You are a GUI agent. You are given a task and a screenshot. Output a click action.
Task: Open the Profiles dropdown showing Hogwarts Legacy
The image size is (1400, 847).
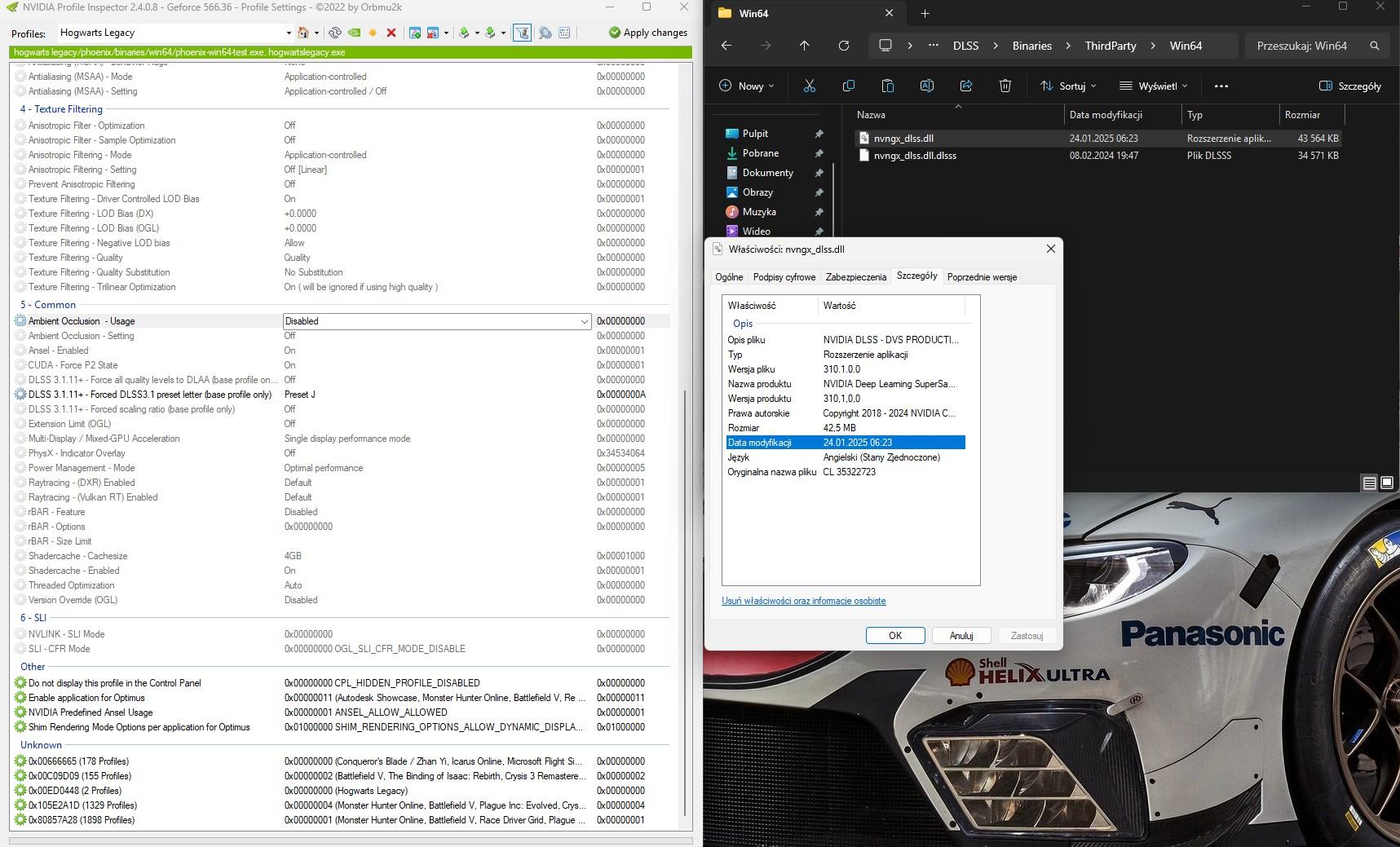(288, 33)
